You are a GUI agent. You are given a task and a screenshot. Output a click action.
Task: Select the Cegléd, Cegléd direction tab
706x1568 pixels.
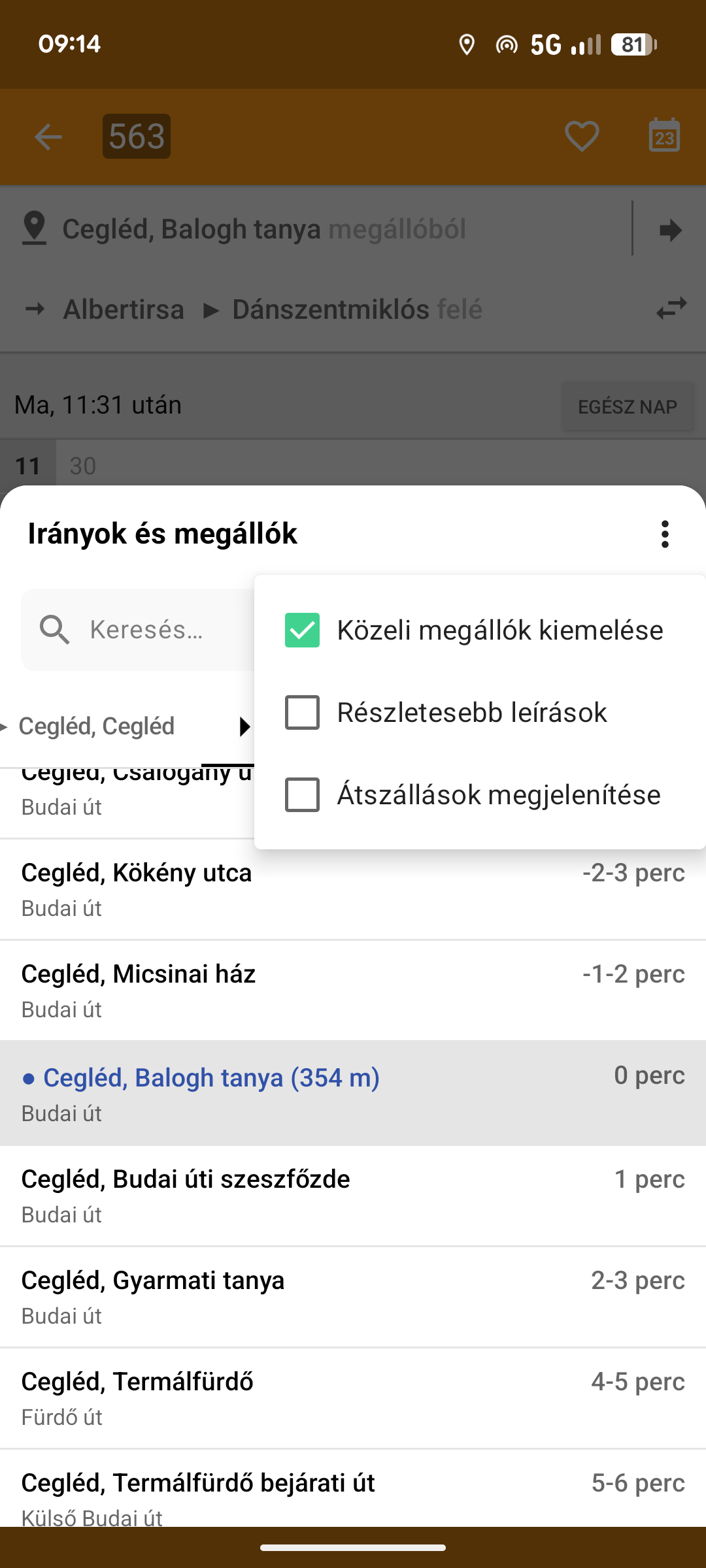[97, 727]
